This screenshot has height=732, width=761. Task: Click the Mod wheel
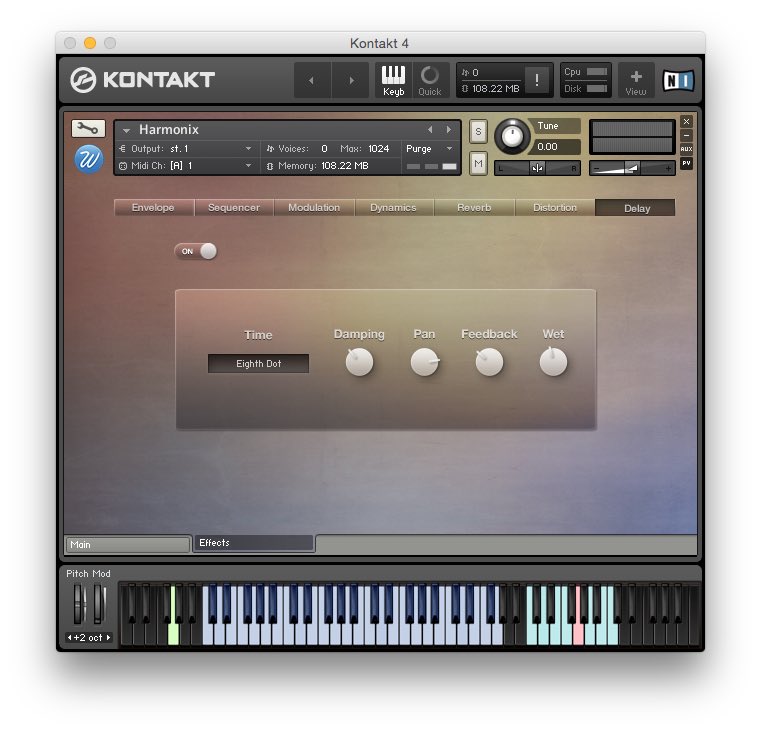point(99,604)
